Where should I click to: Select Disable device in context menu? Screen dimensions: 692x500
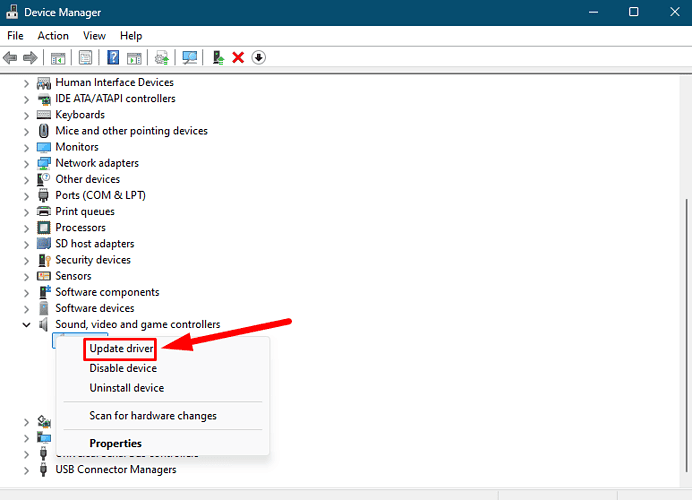tap(123, 368)
